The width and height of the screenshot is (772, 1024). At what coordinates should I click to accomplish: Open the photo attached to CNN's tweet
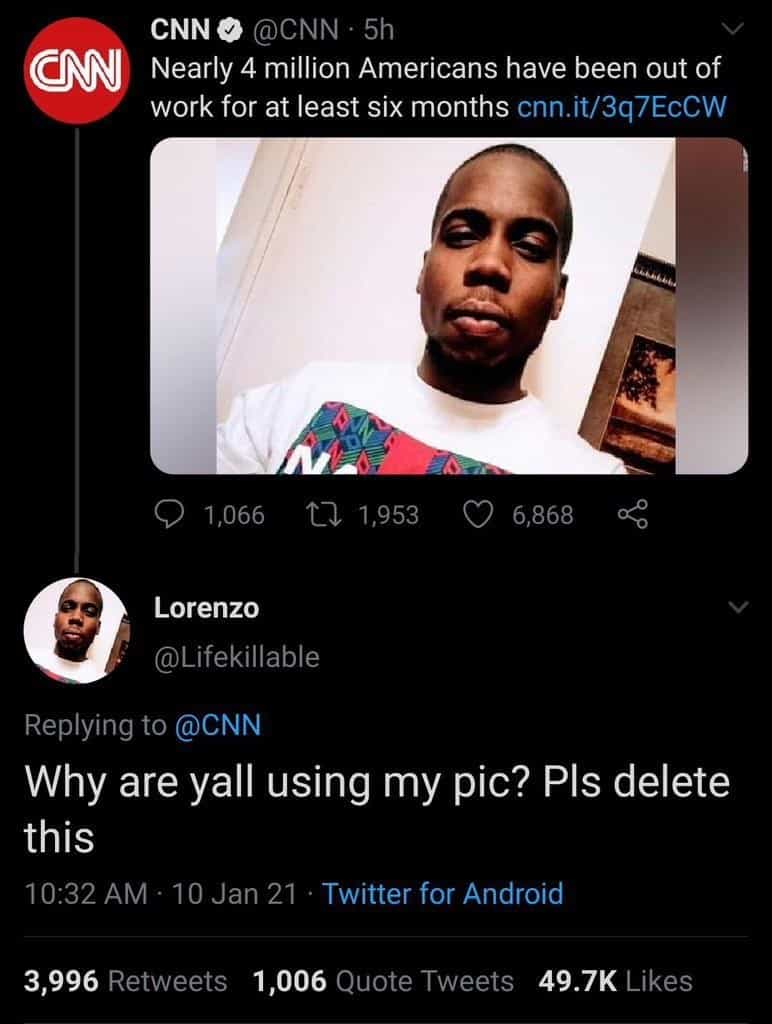(448, 305)
